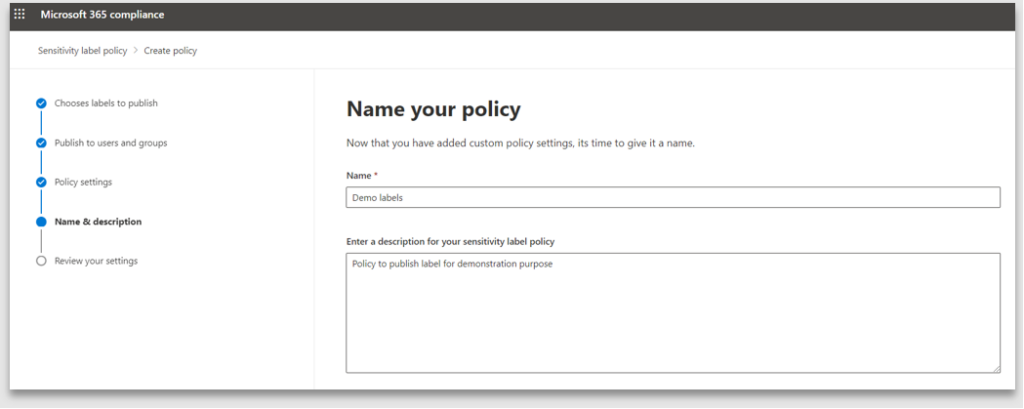Focus the policy description text area
The width and height of the screenshot is (1024, 409).
point(672,312)
